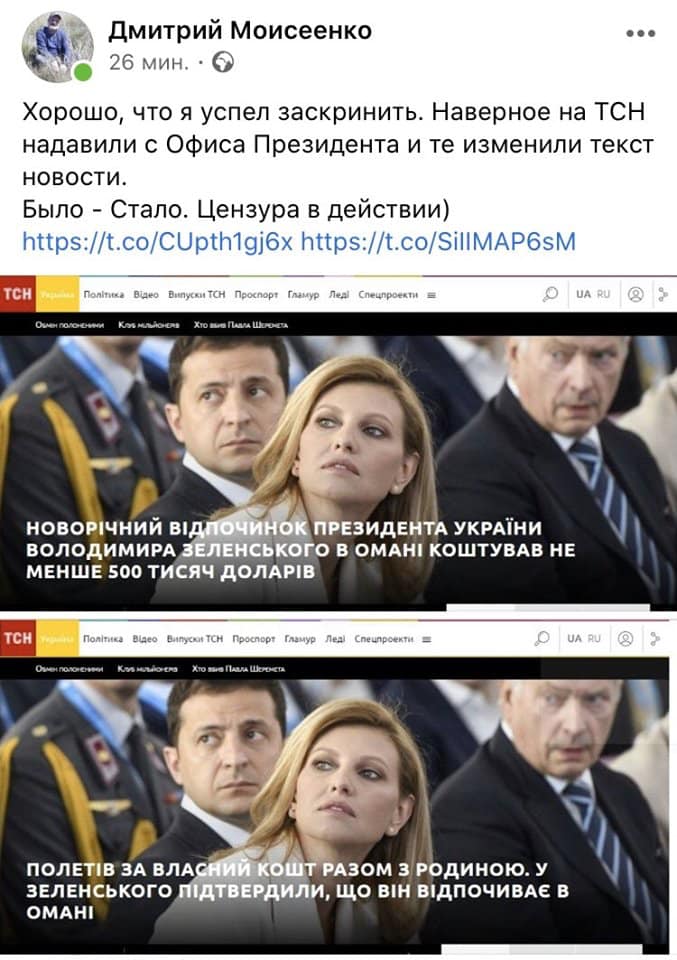Open Дмитрий Моисеенко's profile picture
The image size is (677, 960).
click(58, 47)
